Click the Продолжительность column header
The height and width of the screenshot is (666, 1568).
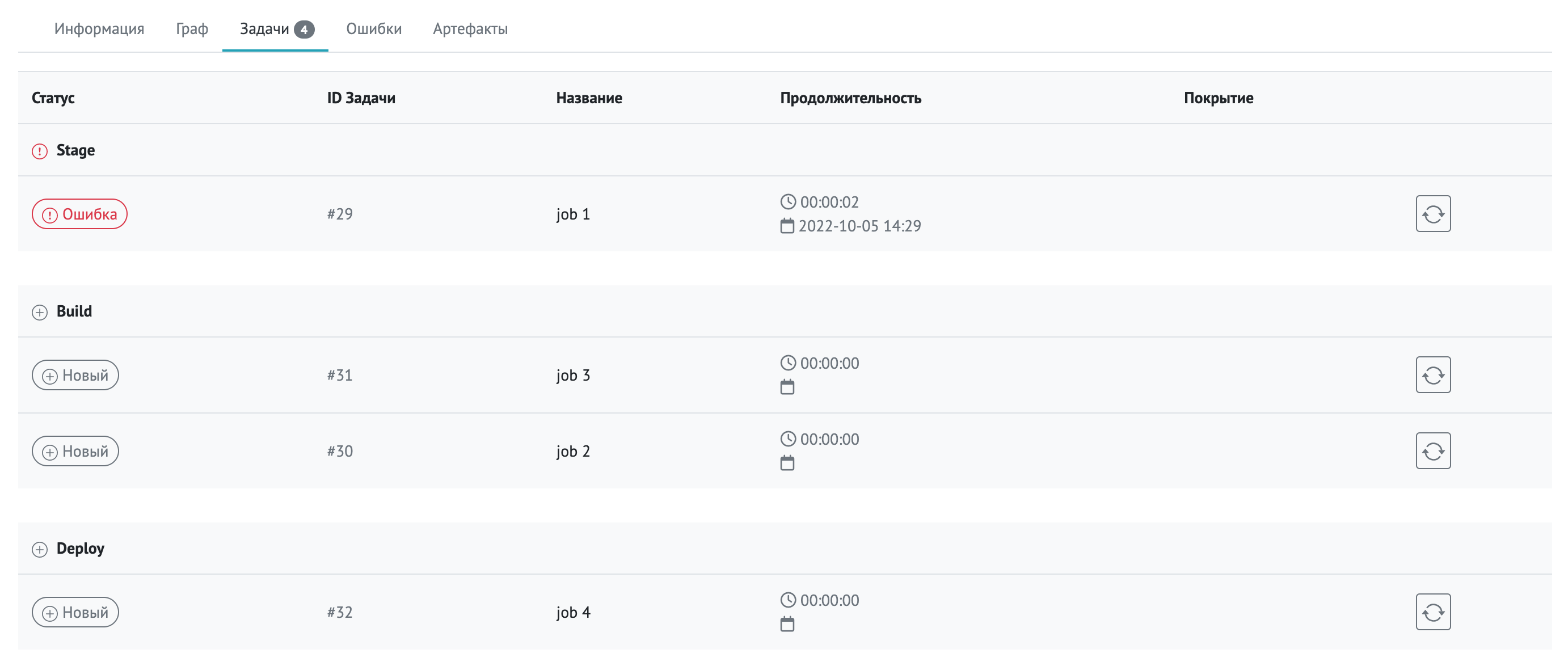850,98
